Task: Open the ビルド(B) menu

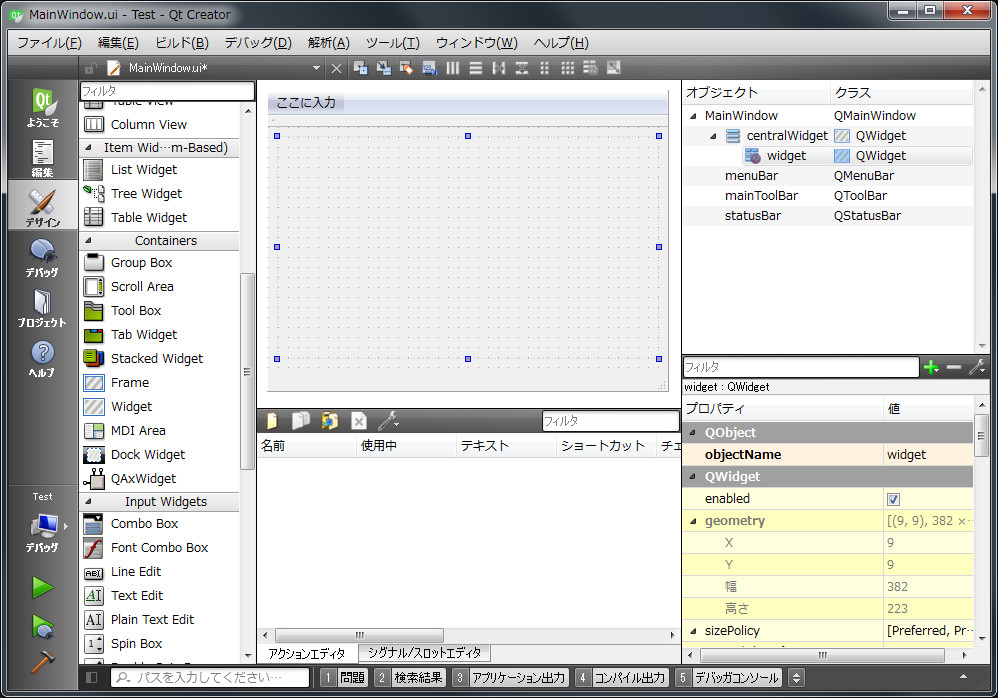Action: pyautogui.click(x=181, y=43)
